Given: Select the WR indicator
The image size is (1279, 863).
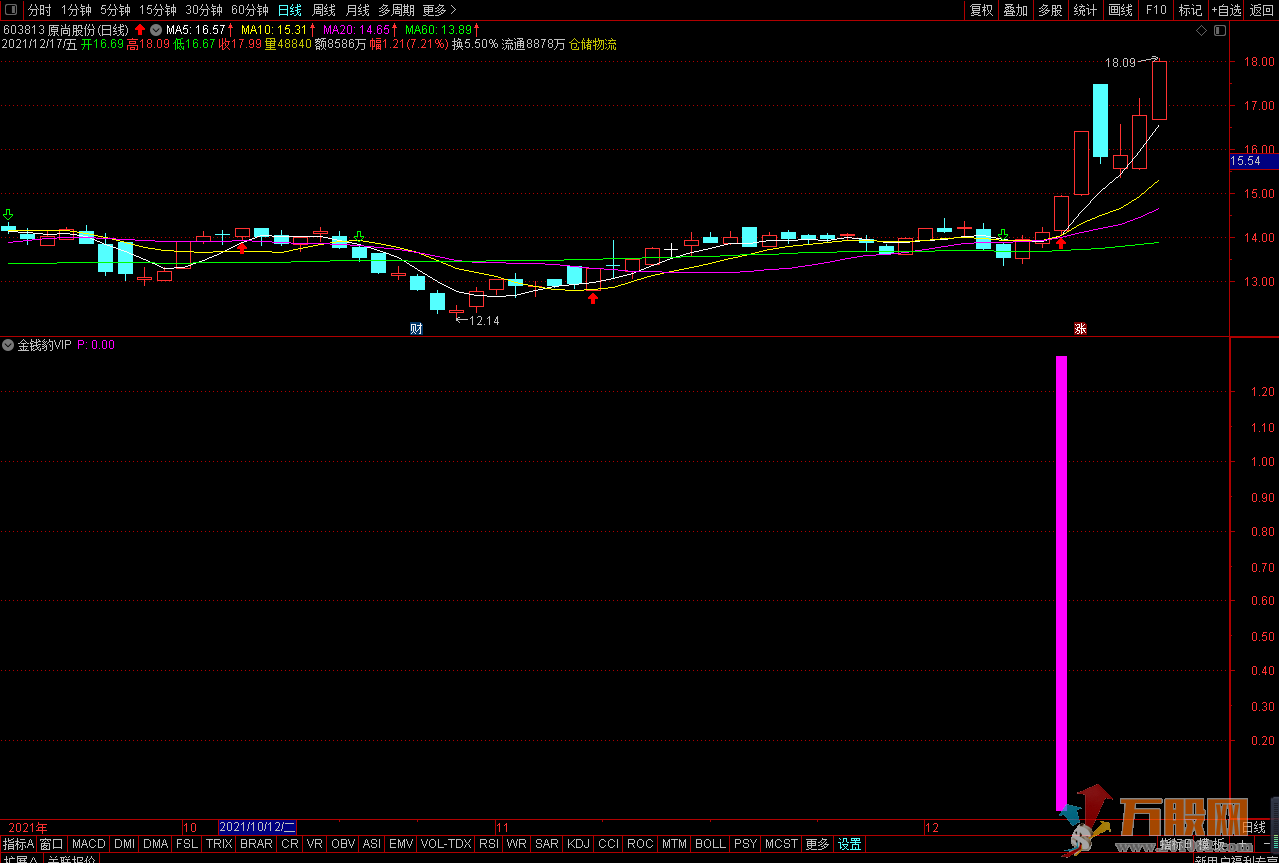Looking at the screenshot, I should click(517, 844).
